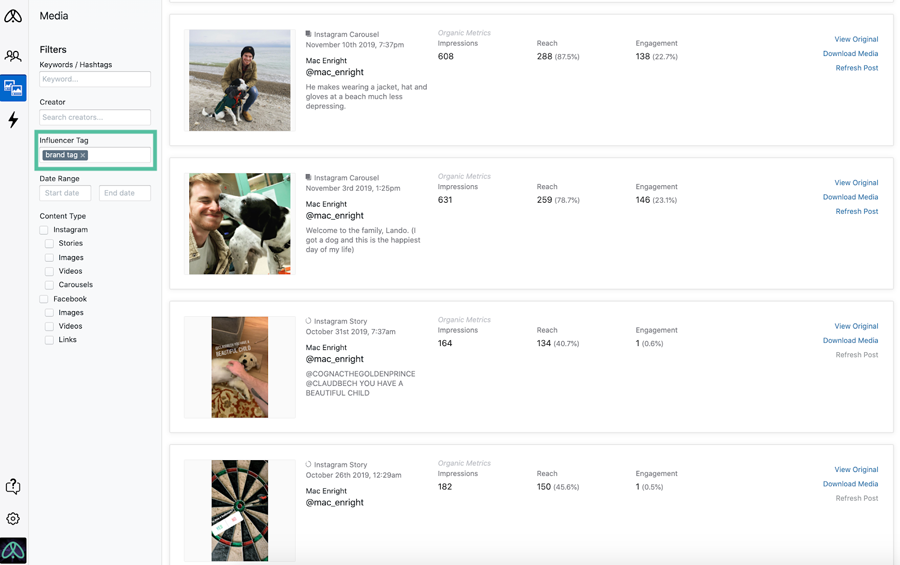This screenshot has height=565, width=900.
Task: Select the Media gallery sidebar icon
Action: pos(13,88)
